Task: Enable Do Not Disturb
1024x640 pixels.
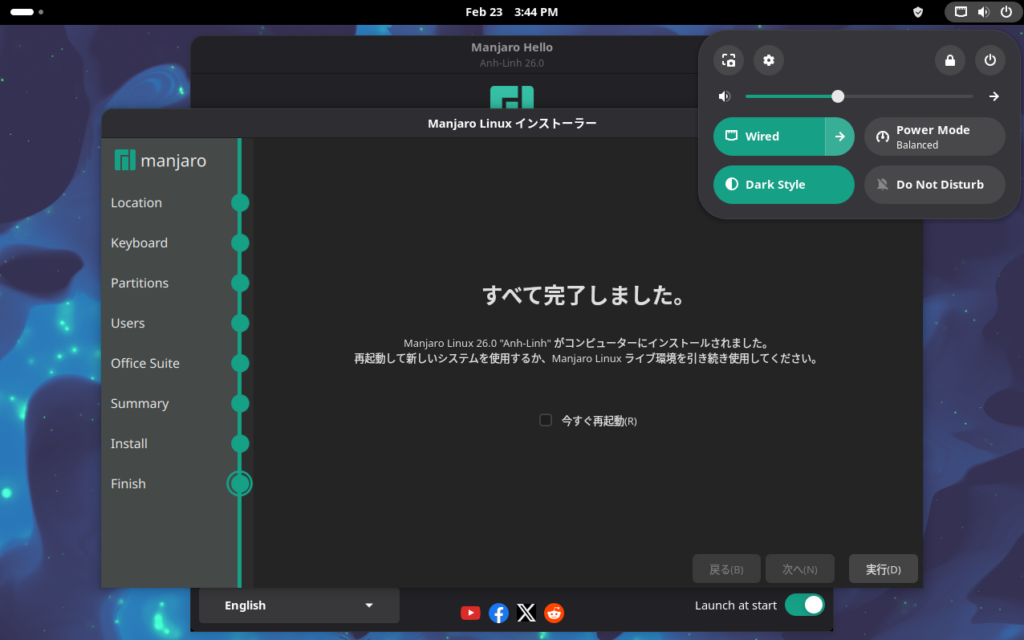Action: [x=934, y=185]
